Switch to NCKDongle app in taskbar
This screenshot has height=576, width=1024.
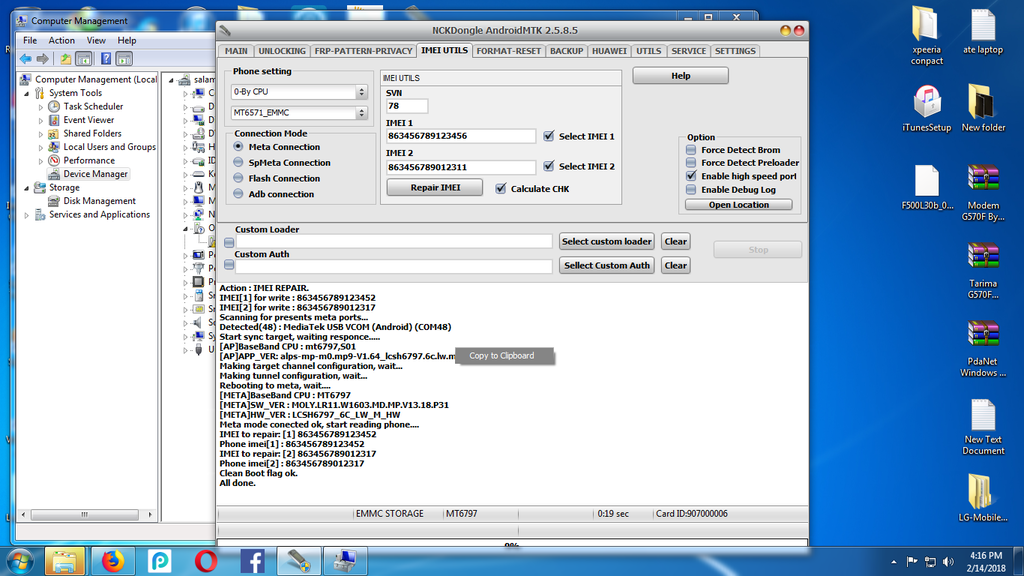tap(299, 562)
